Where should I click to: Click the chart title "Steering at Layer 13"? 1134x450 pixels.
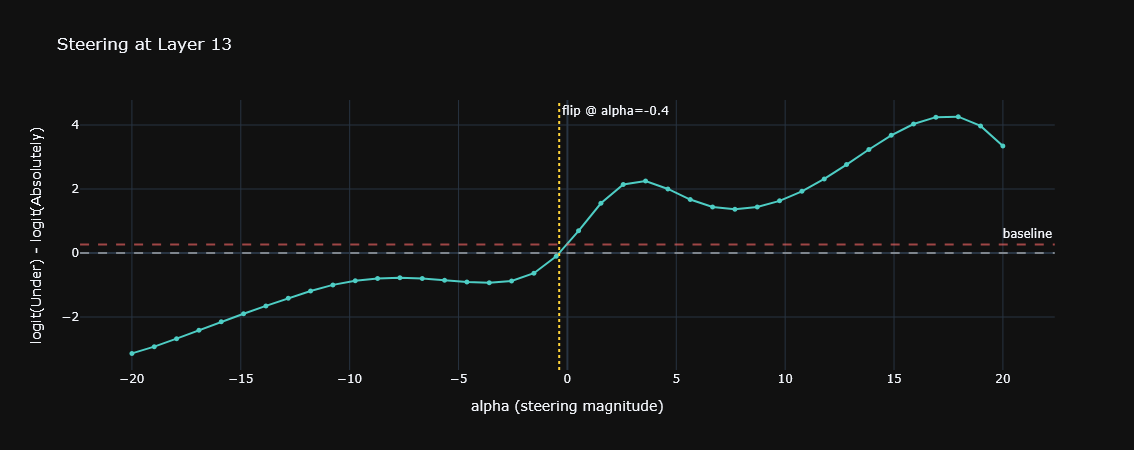[144, 44]
